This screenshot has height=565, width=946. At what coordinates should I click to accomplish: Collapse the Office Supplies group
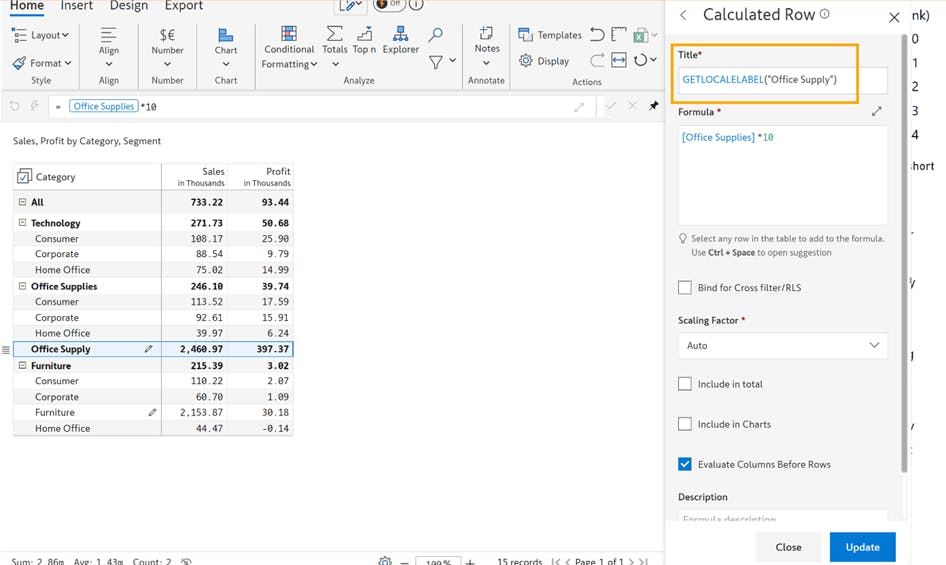[x=22, y=286]
